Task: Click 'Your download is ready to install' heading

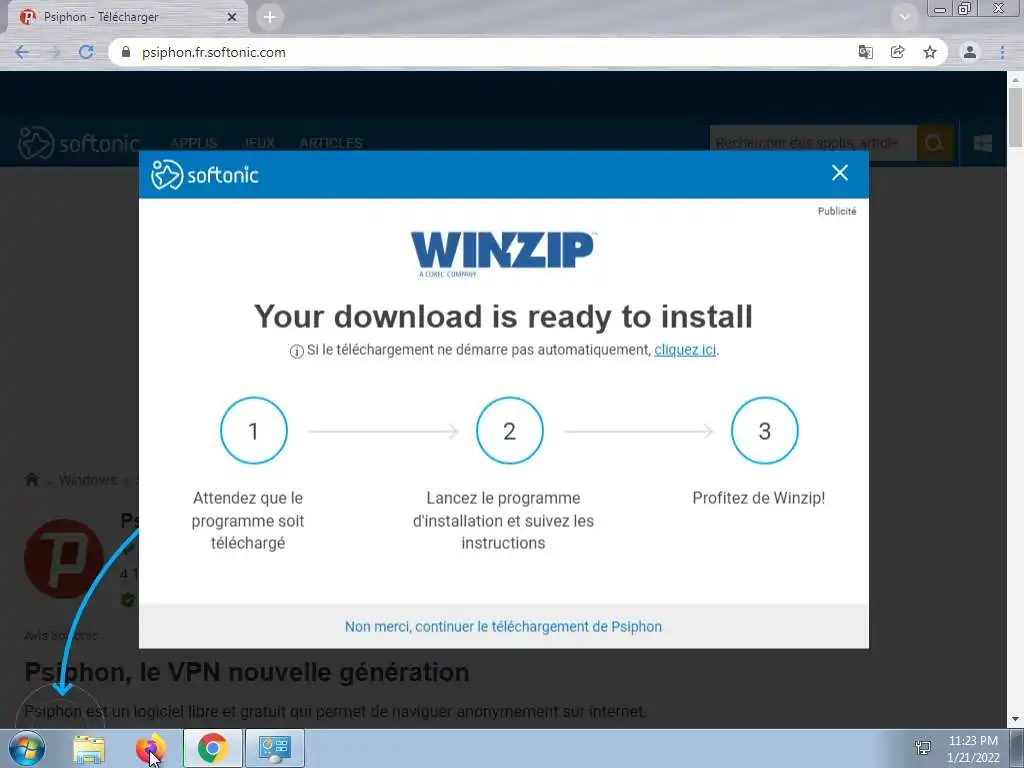Action: pos(504,317)
